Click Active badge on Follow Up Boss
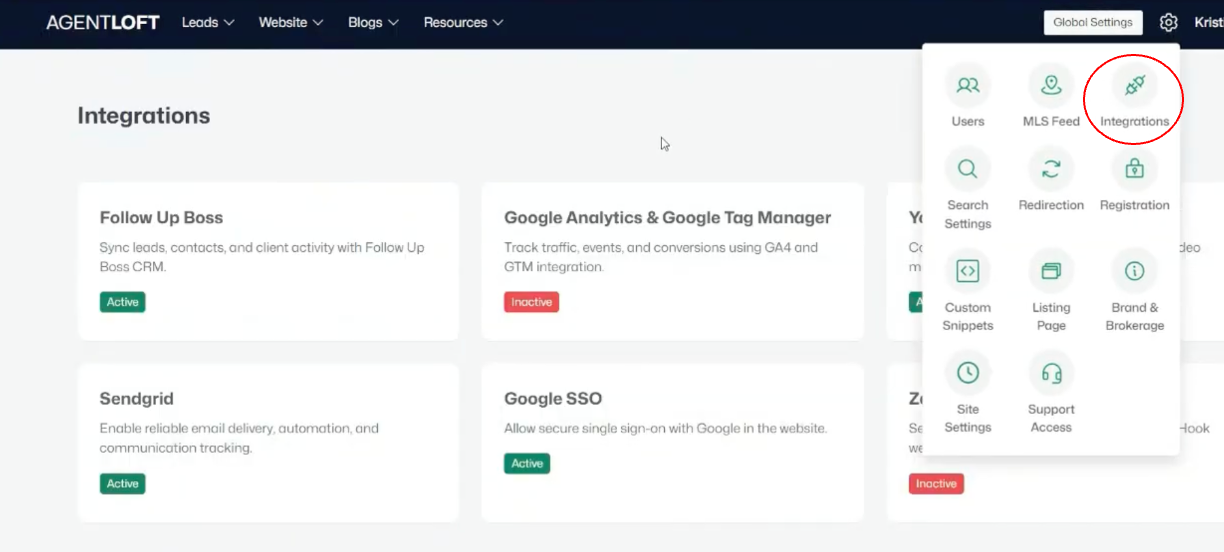Screen dimensions: 1224x552 coord(122,302)
